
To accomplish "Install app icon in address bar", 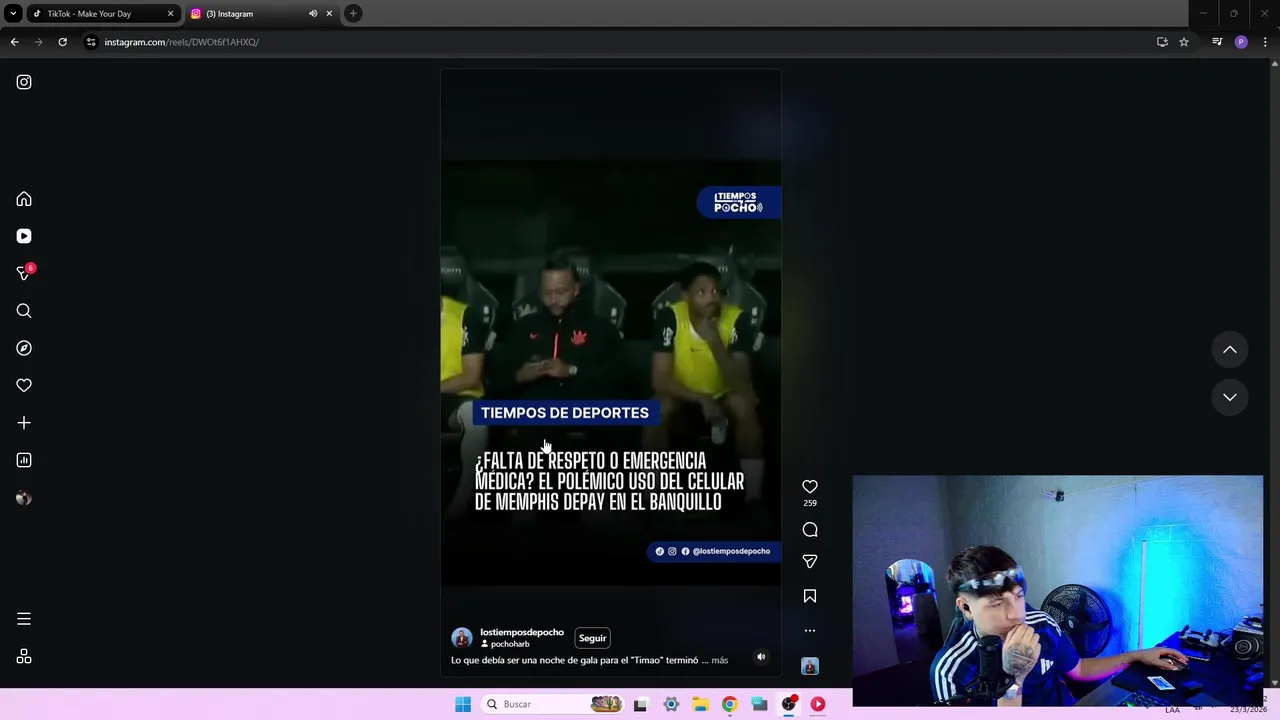I will (x=1162, y=42).
